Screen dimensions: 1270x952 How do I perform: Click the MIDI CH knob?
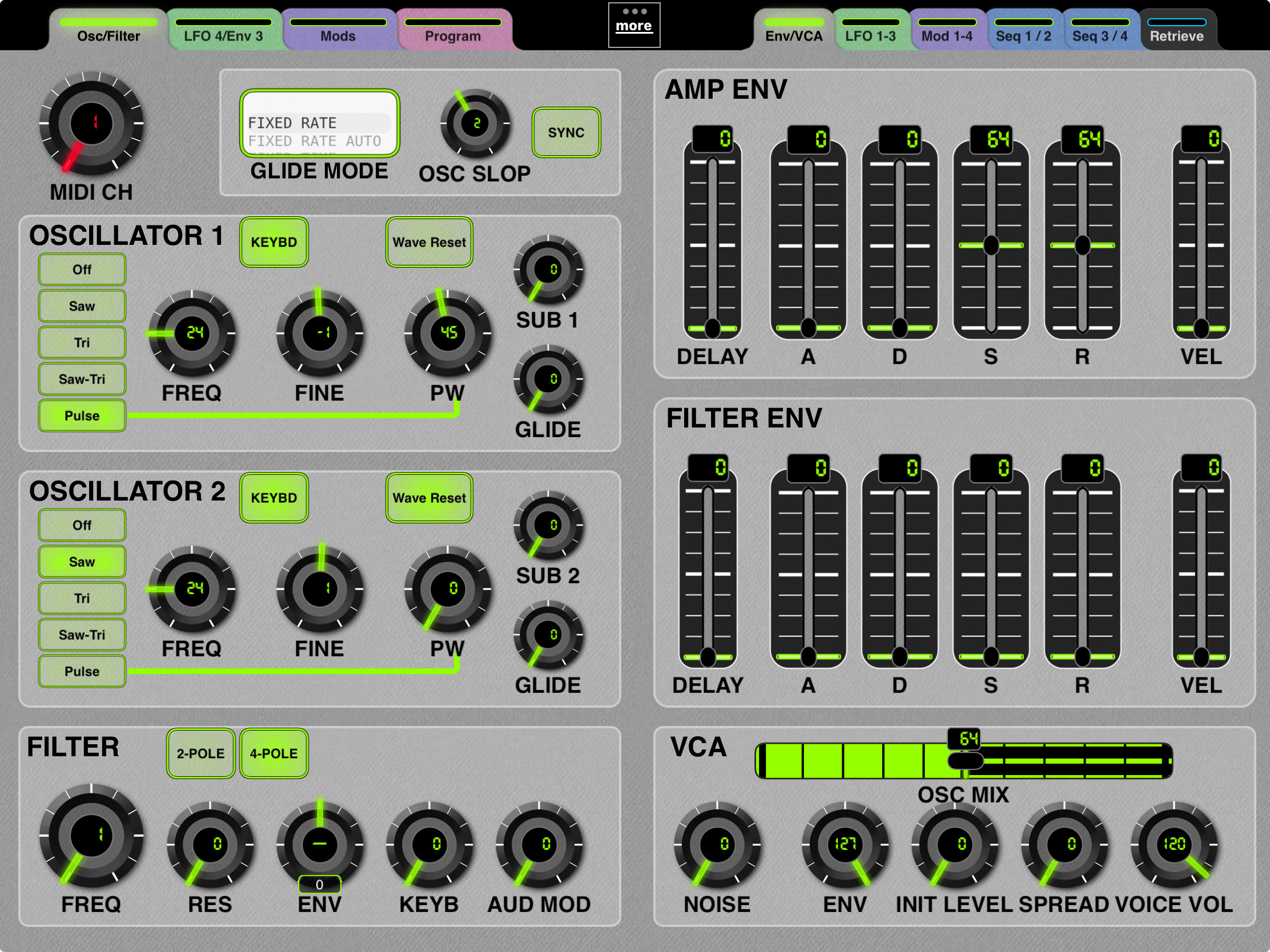tap(91, 123)
